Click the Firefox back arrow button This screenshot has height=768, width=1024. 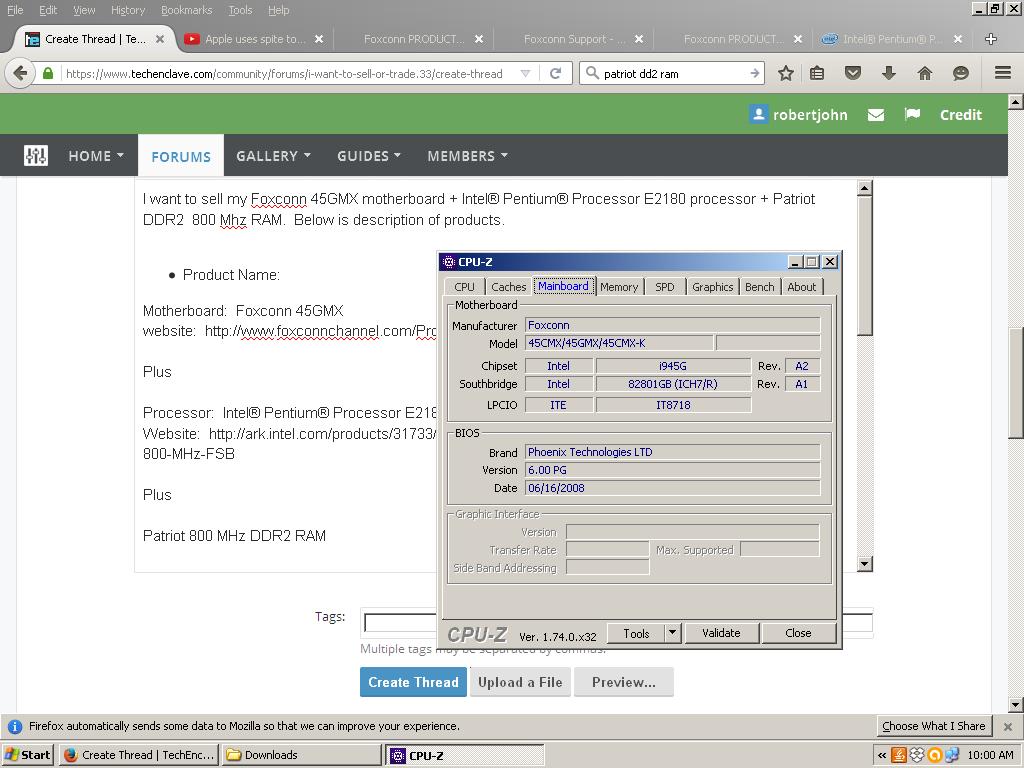click(20, 73)
